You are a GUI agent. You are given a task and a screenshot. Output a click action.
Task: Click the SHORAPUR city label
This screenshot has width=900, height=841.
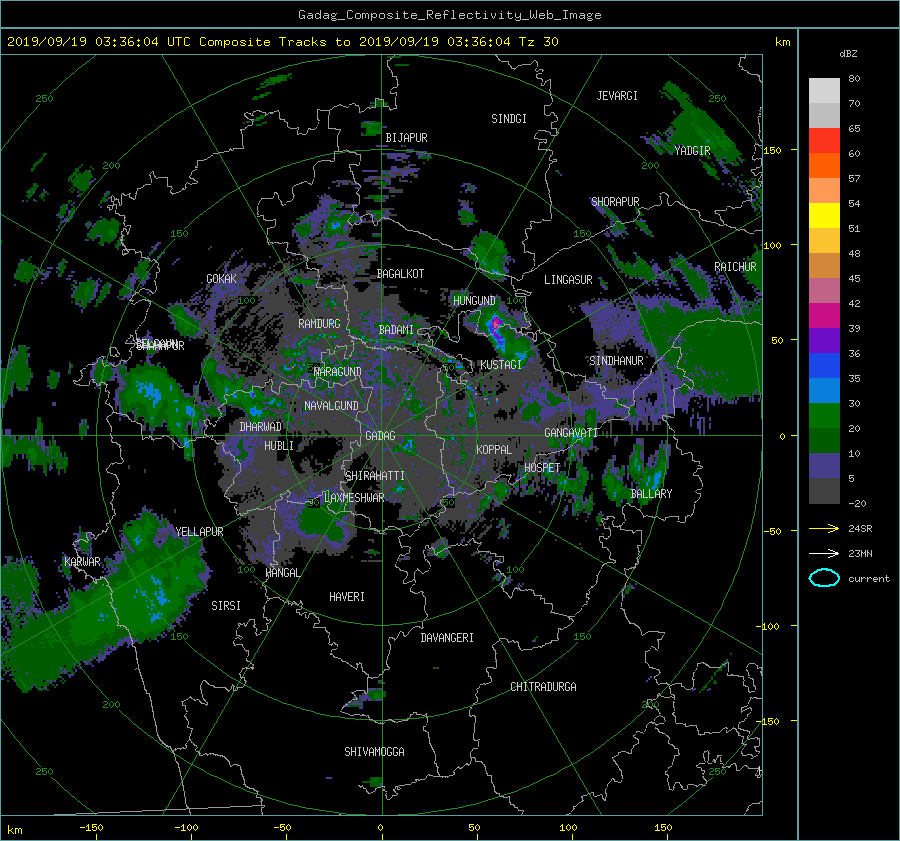point(615,201)
